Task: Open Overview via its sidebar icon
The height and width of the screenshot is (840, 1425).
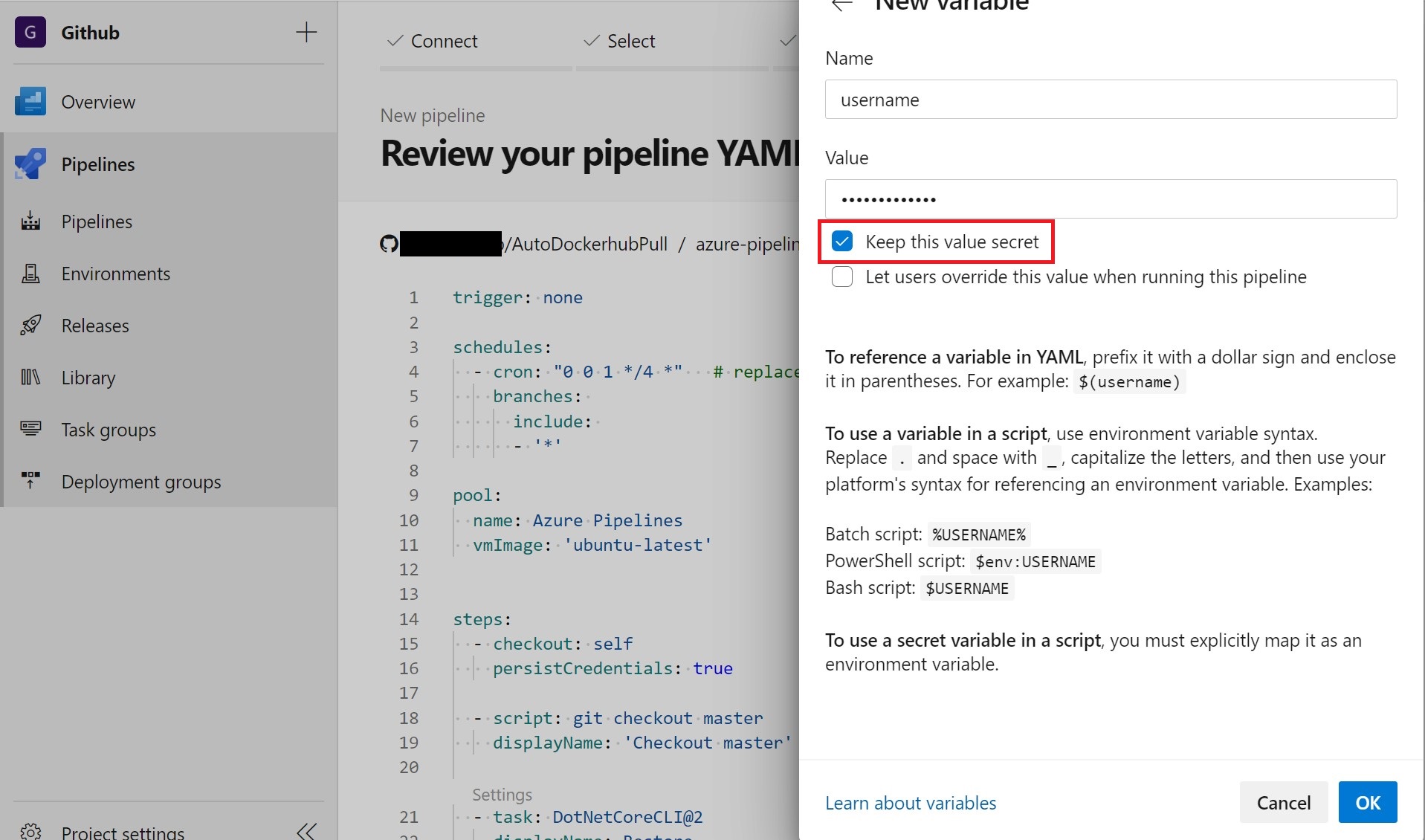Action: (30, 102)
